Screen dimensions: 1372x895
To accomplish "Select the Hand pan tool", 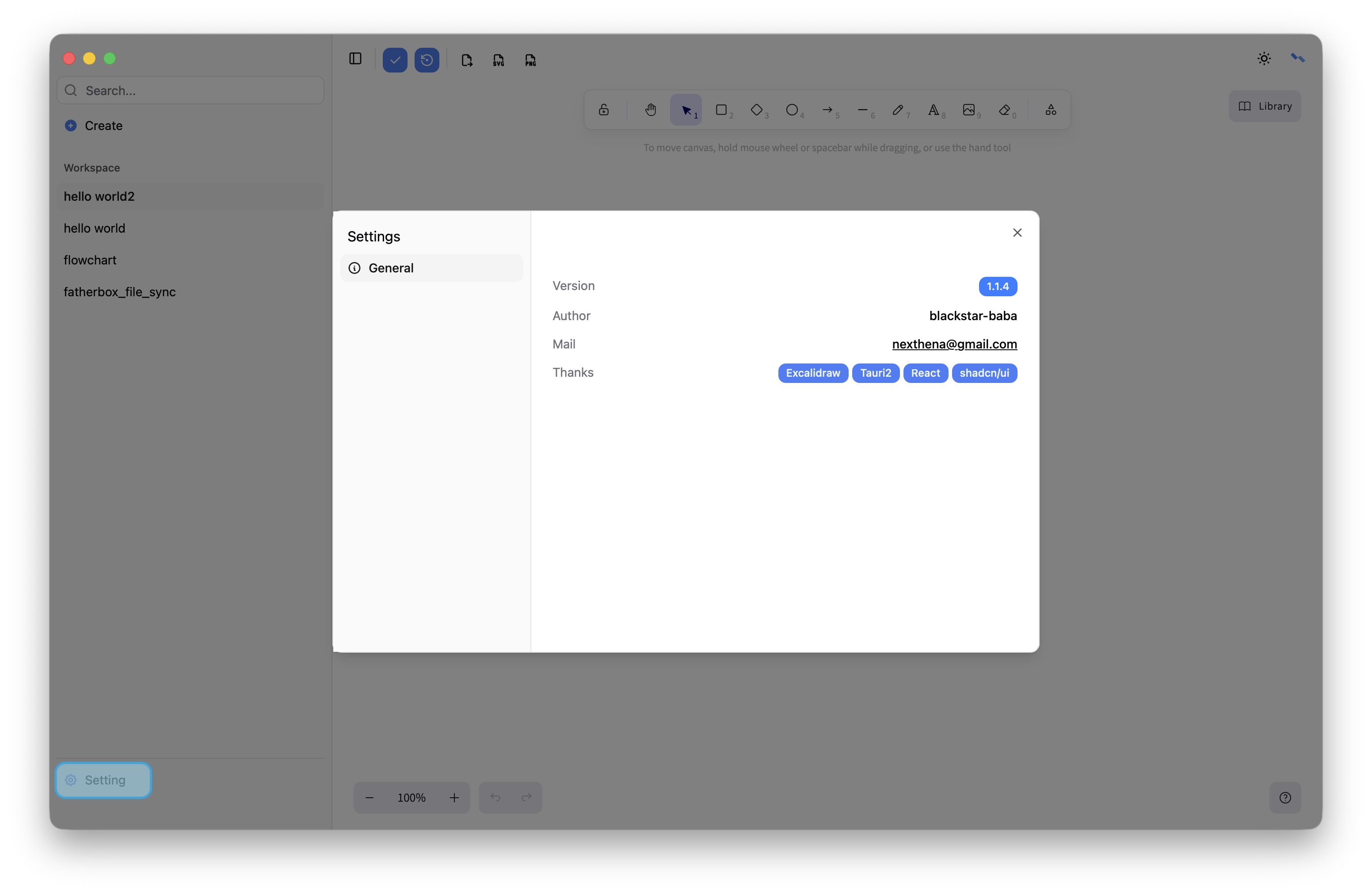I will [x=651, y=110].
